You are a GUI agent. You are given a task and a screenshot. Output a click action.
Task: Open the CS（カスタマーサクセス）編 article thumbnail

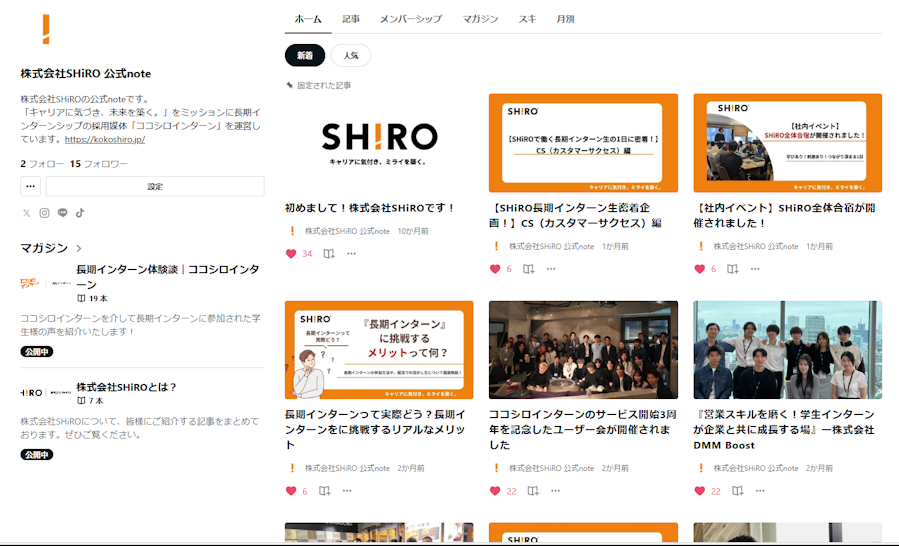[x=583, y=143]
